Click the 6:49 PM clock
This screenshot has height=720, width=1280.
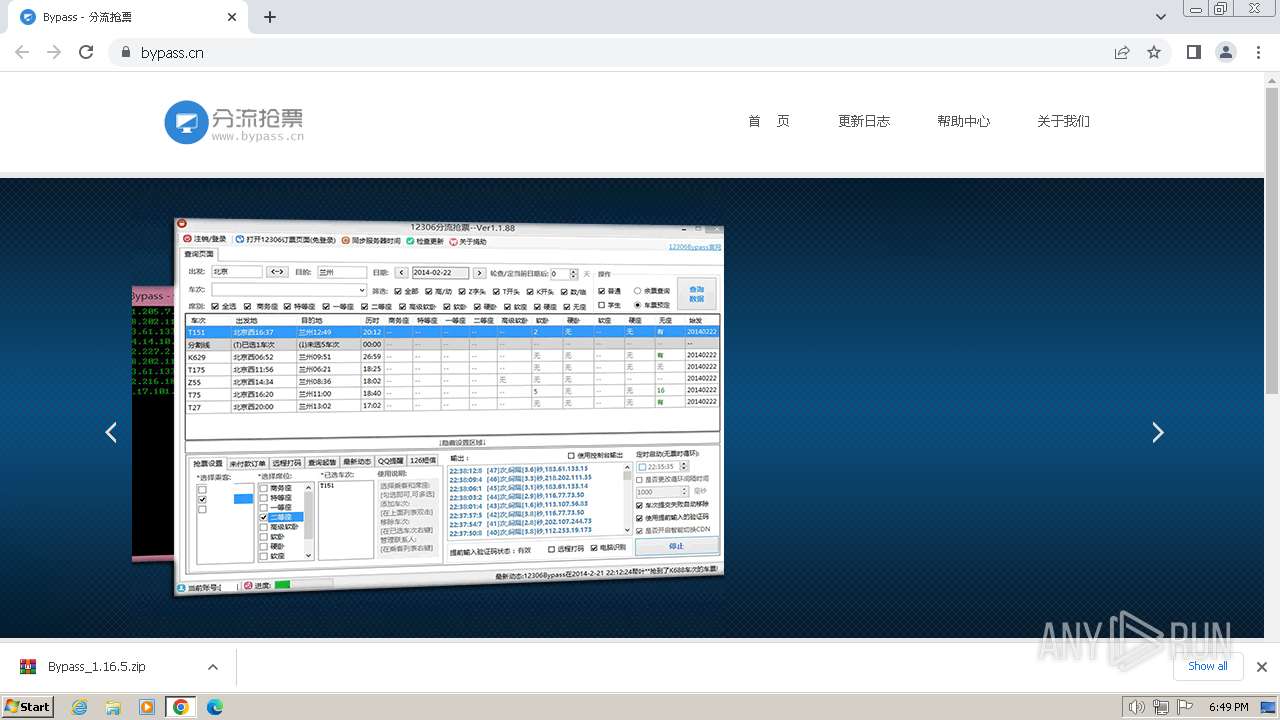[1228, 707]
